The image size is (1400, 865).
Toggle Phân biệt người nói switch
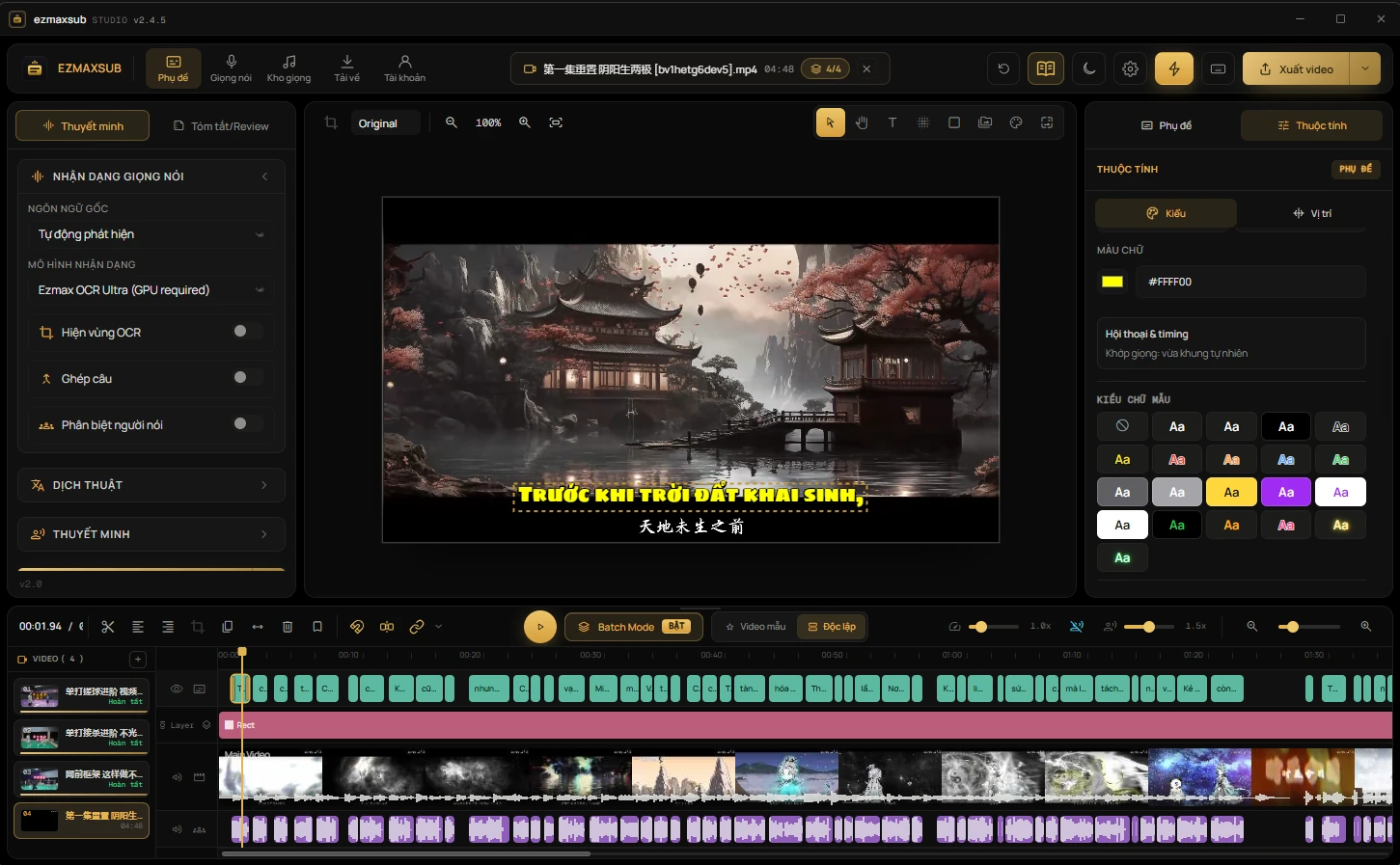pos(247,424)
